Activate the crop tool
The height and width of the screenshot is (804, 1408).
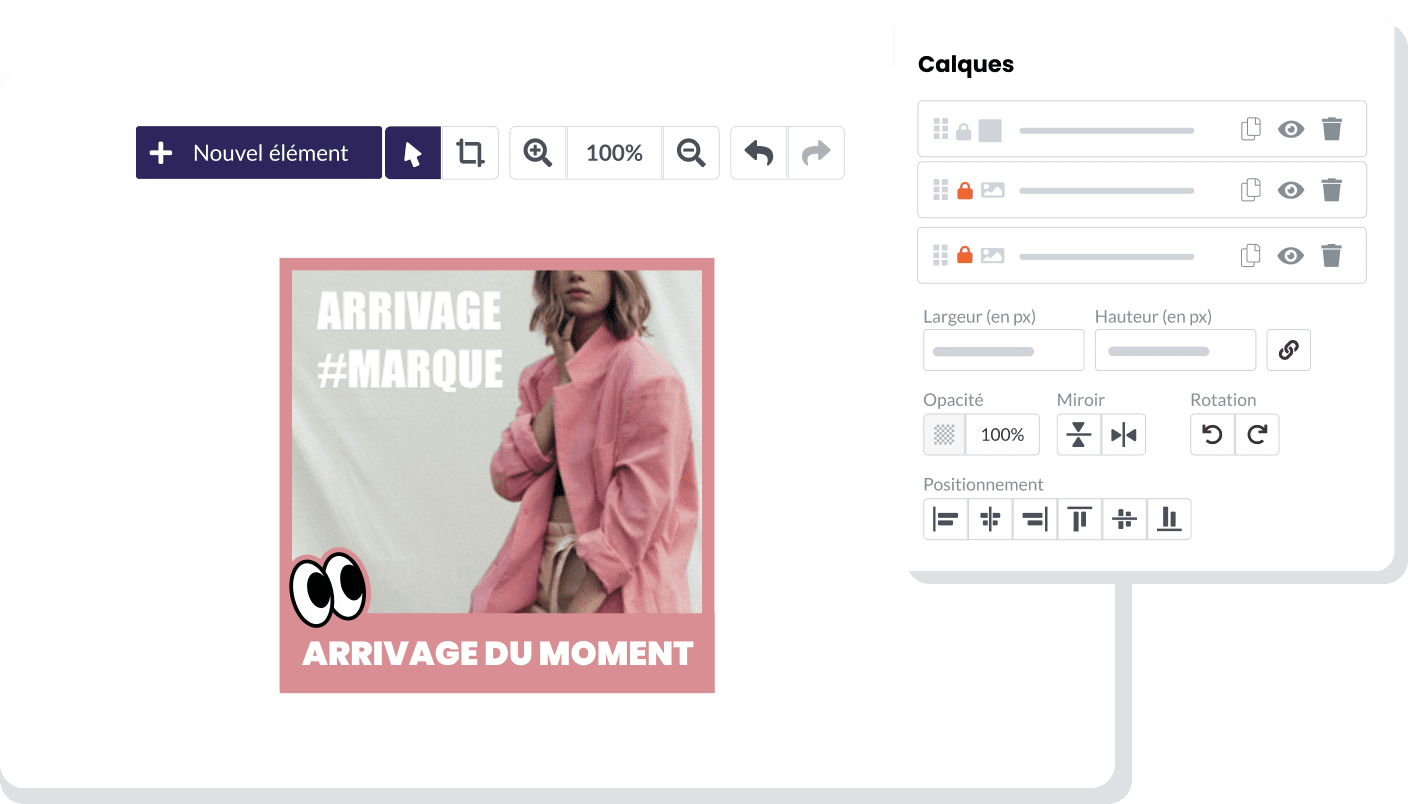(x=470, y=152)
